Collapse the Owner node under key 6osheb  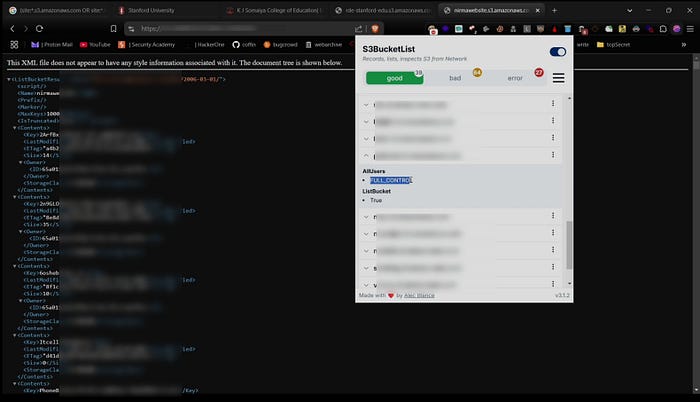point(21,301)
